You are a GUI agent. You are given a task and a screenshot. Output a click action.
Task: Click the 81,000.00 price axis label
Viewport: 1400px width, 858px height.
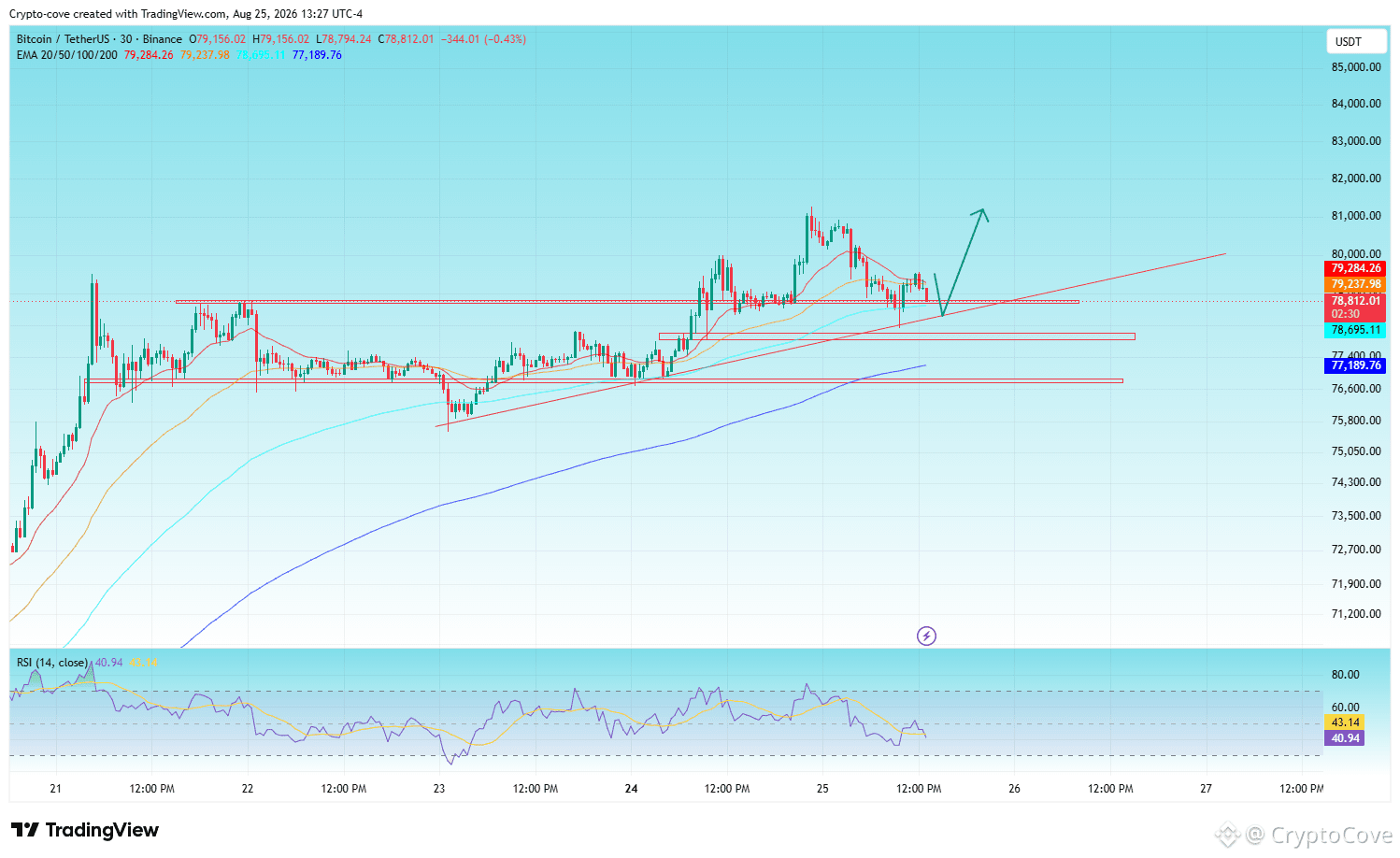[x=1356, y=216]
